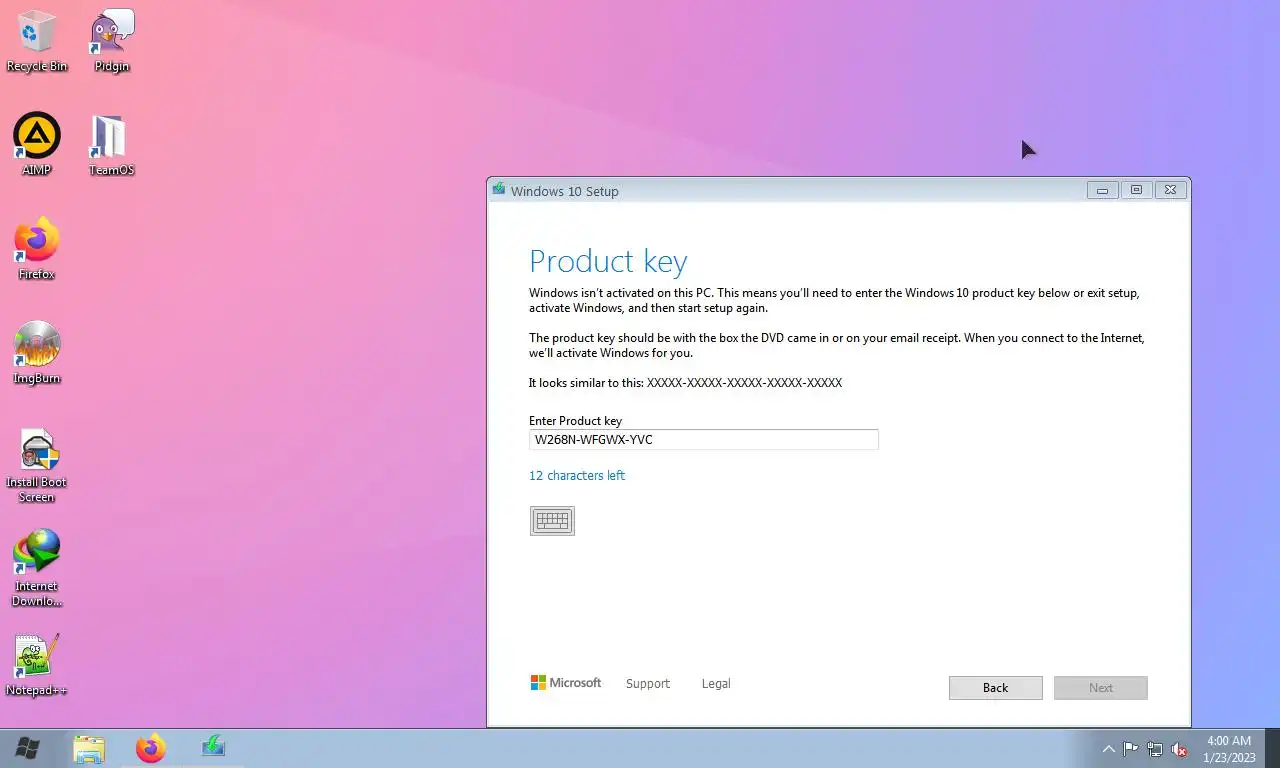Open the Support link
Viewport: 1280px width, 768px height.
pos(648,684)
